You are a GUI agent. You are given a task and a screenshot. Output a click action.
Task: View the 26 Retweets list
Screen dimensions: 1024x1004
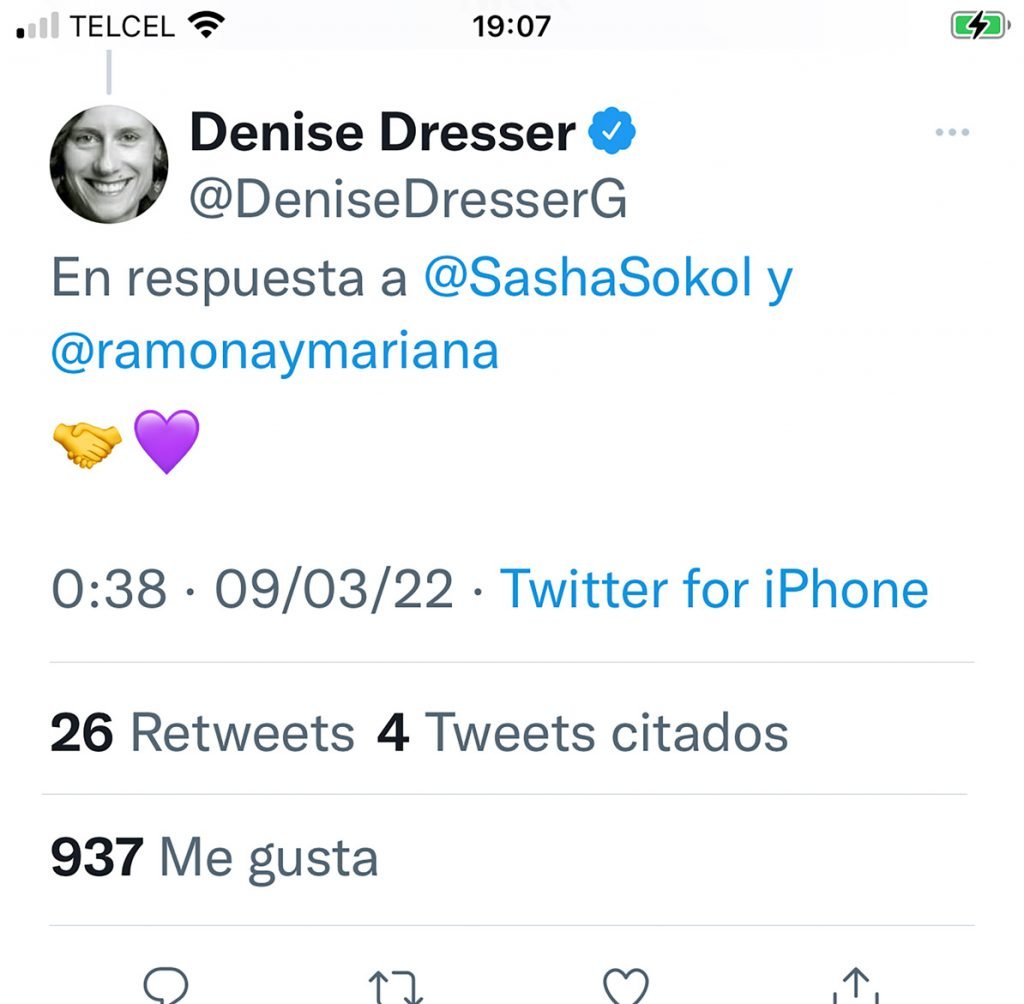click(202, 734)
